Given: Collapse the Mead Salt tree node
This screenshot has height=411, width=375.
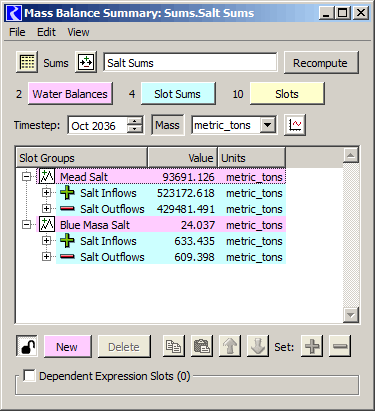Looking at the screenshot, I should [x=26, y=177].
